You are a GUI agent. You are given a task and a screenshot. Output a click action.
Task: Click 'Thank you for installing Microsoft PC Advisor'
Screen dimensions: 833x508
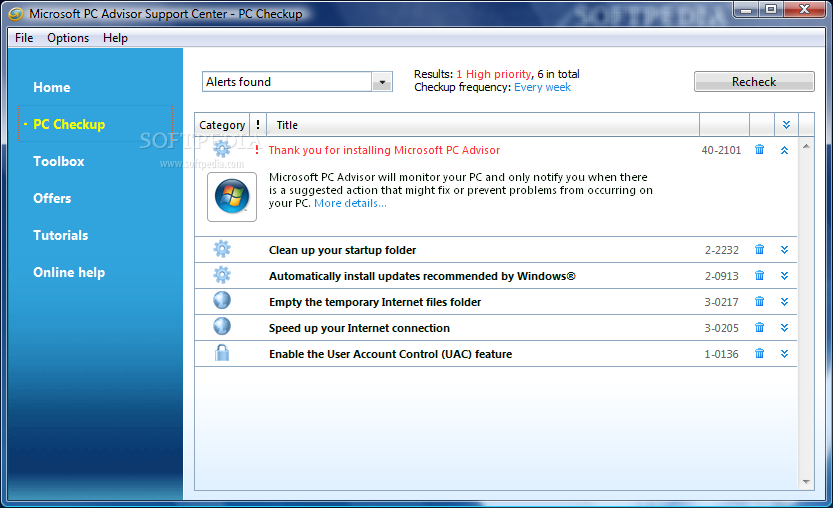[x=384, y=150]
